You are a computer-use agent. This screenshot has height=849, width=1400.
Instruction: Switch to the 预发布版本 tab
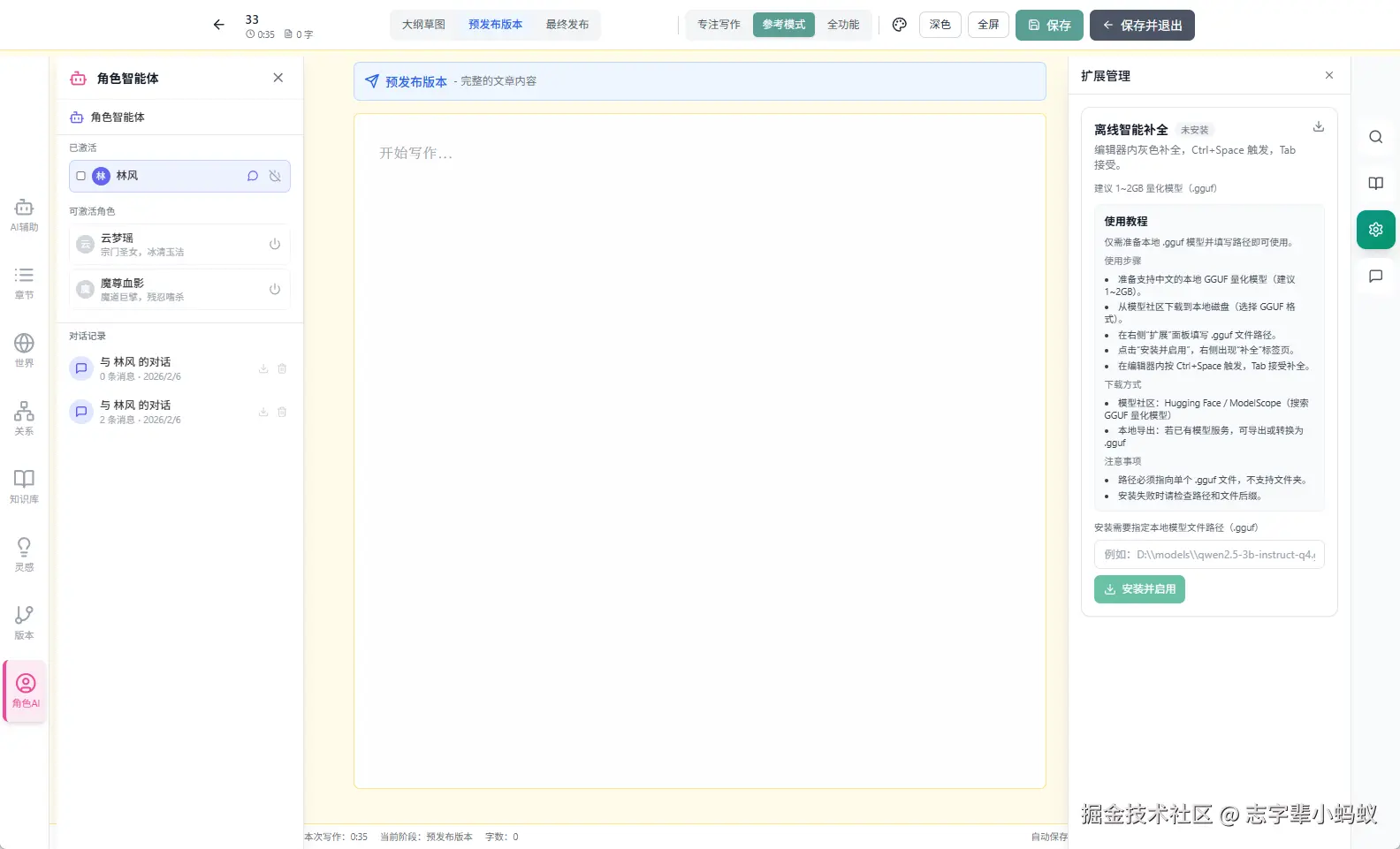coord(495,25)
